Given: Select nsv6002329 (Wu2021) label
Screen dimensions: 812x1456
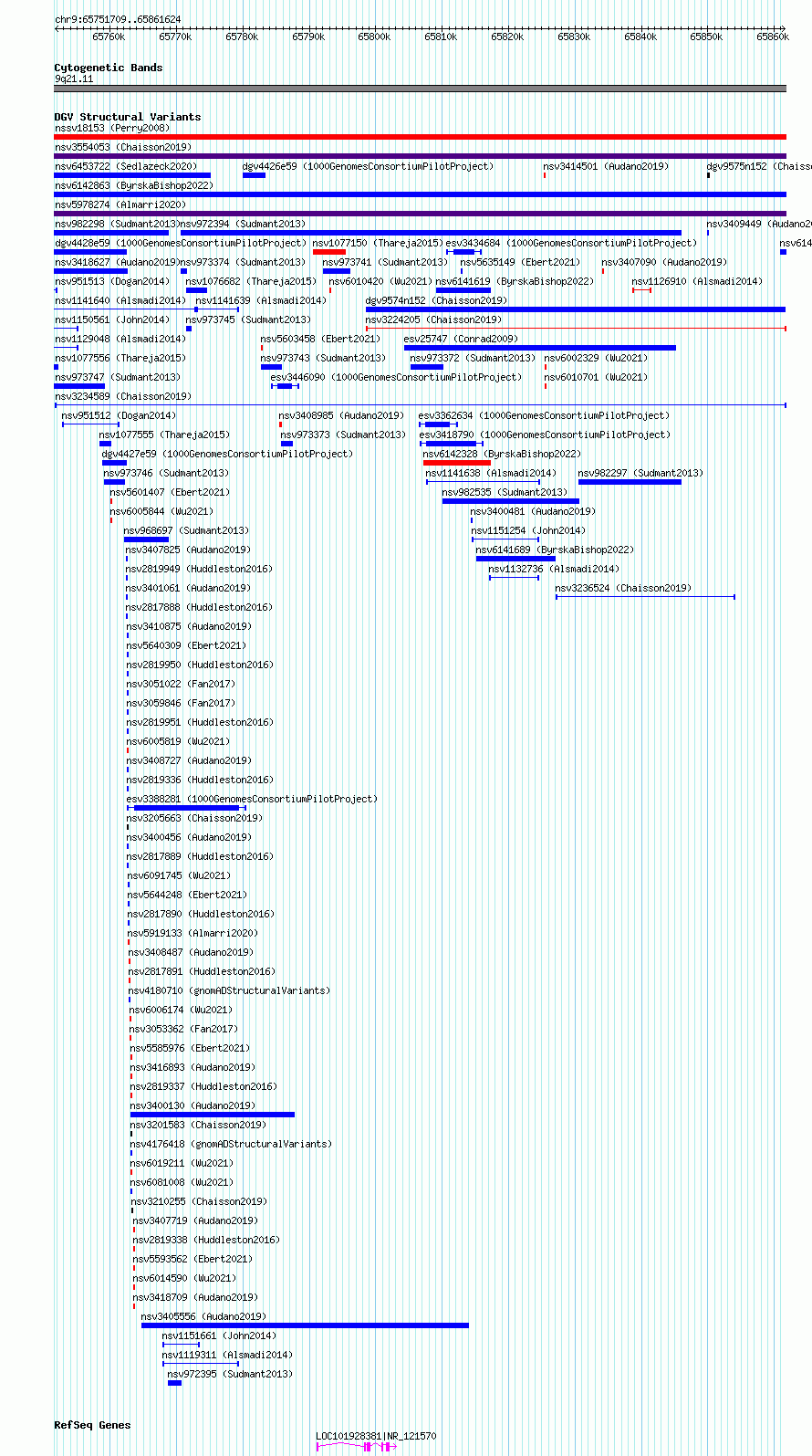Looking at the screenshot, I should (597, 358).
